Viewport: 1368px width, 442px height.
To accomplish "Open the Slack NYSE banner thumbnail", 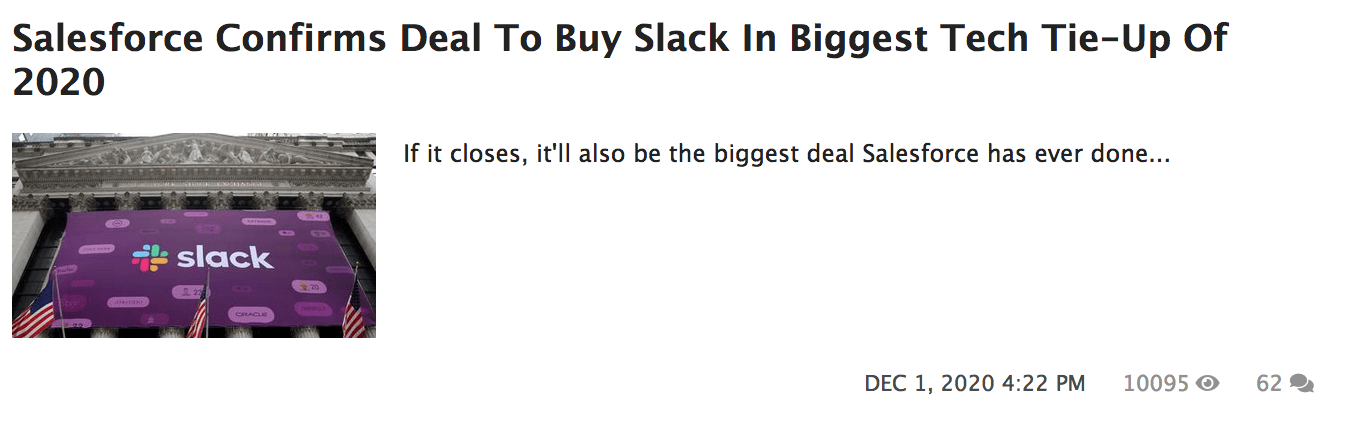I will click(x=194, y=236).
